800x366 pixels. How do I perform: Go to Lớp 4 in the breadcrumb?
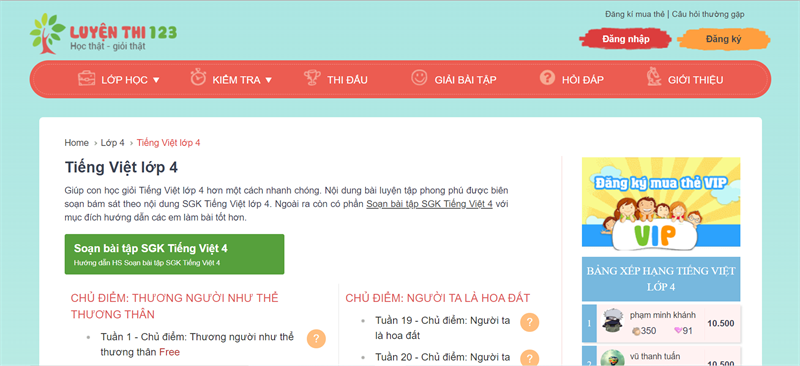click(x=112, y=143)
